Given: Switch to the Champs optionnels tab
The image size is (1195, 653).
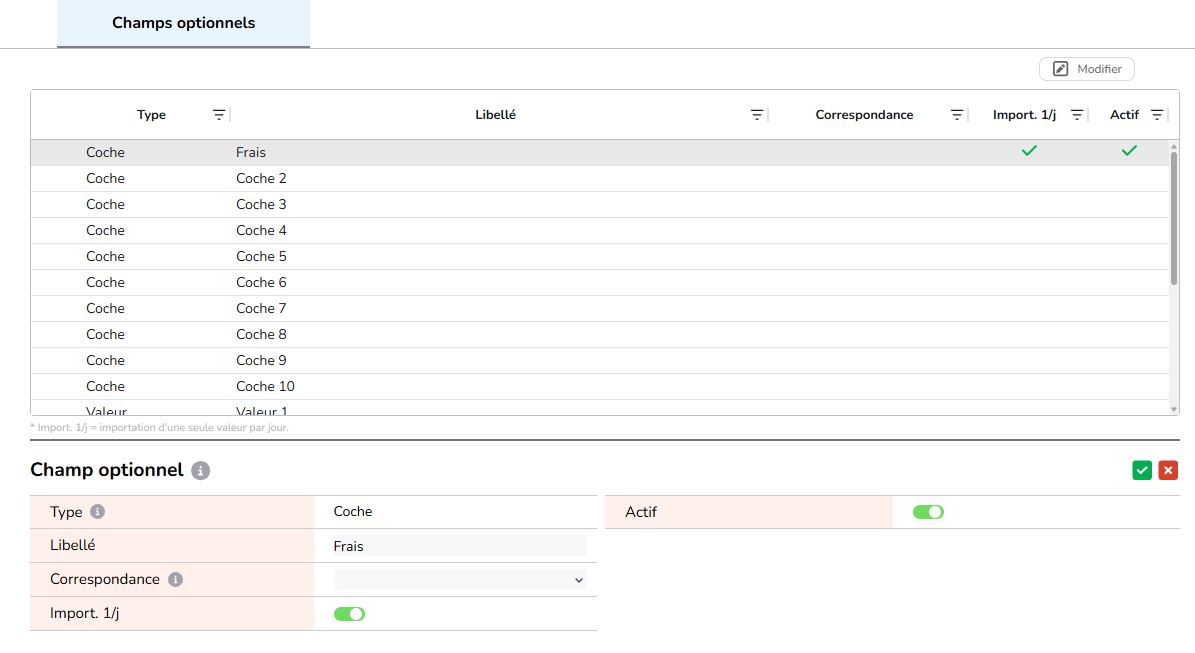Looking at the screenshot, I should coord(184,24).
